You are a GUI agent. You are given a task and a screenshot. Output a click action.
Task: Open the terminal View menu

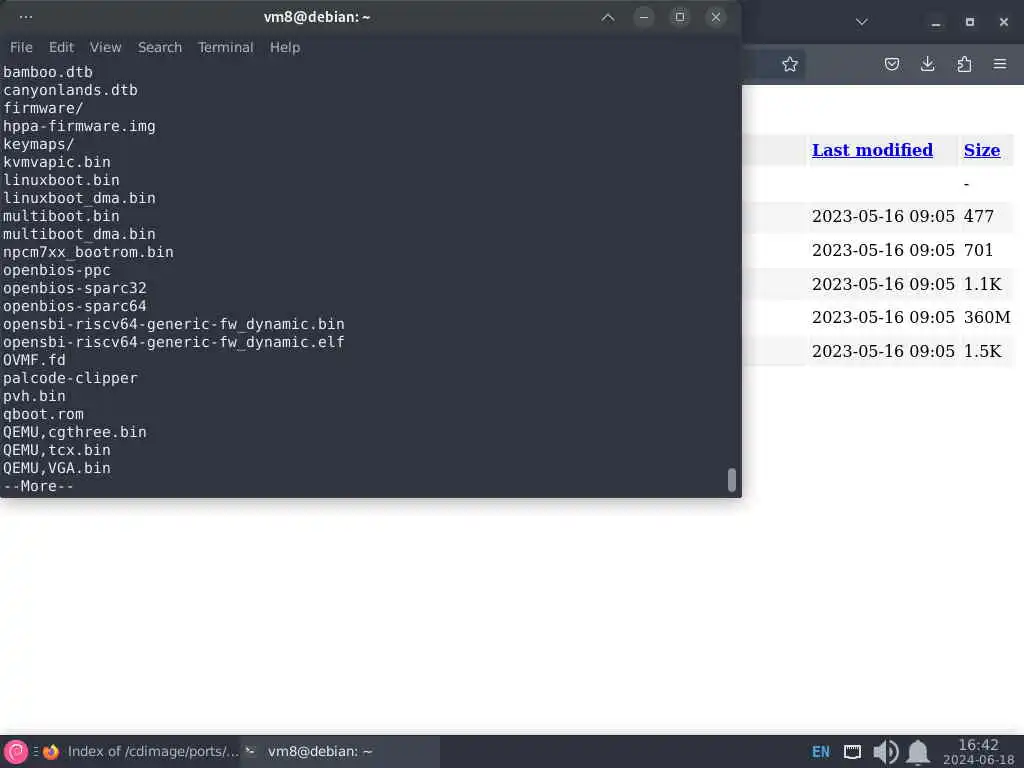coord(106,47)
